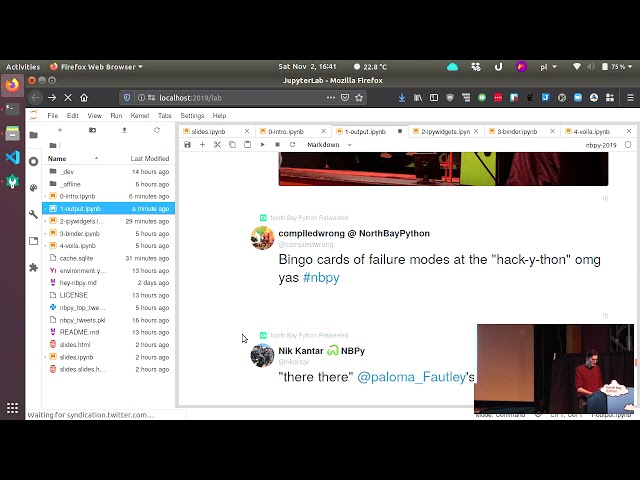This screenshot has width=640, height=480.
Task: Open the cell type Markdown dropdown
Action: click(329, 144)
